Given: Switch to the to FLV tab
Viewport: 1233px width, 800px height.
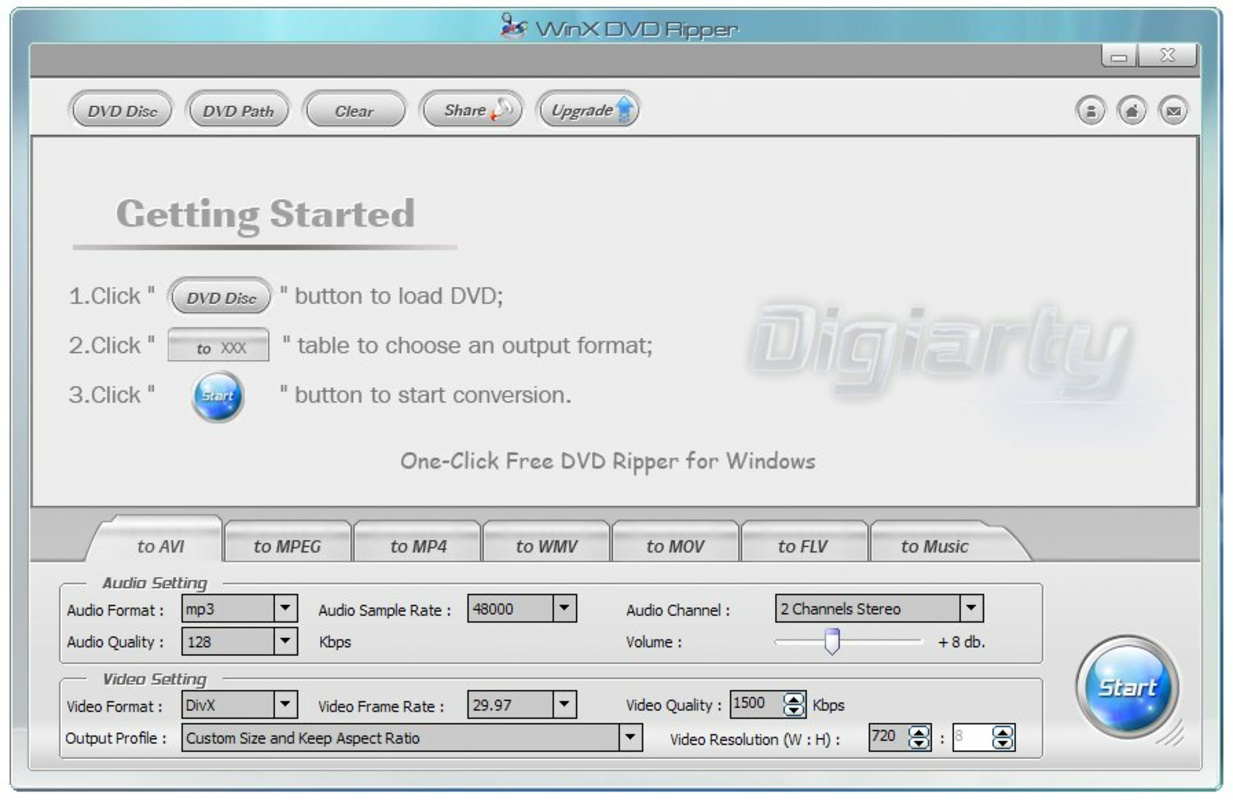Looking at the screenshot, I should 803,546.
